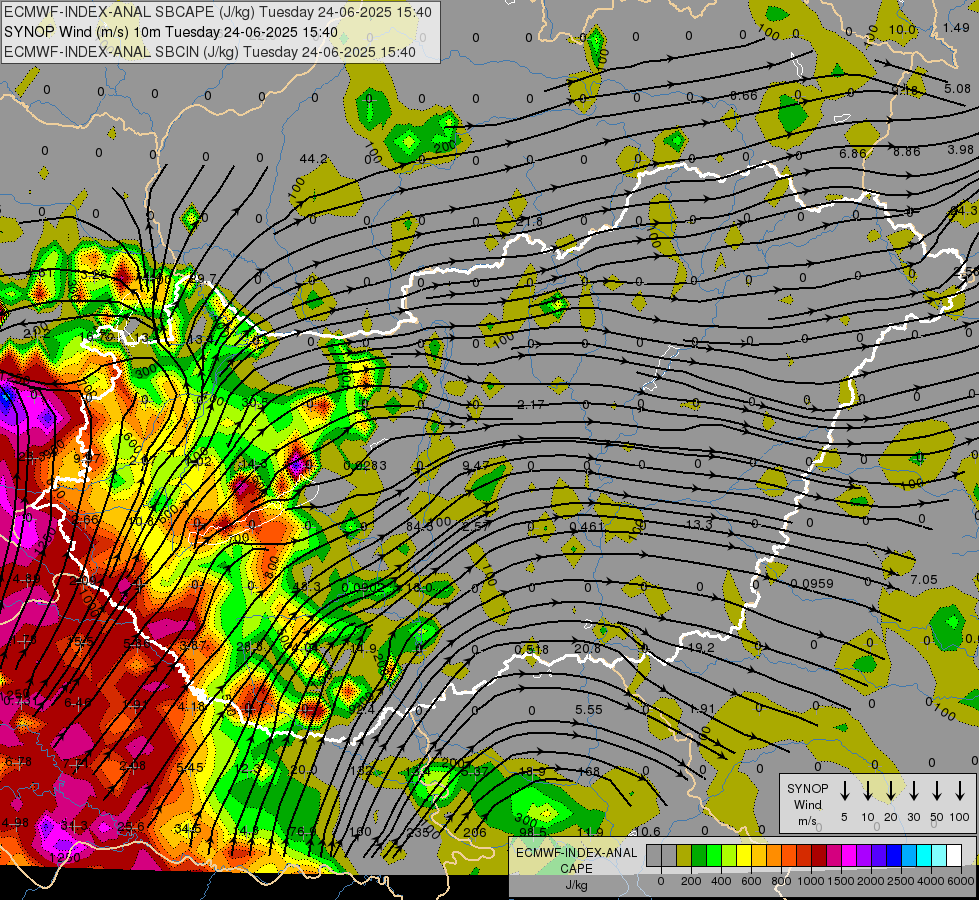Click the station value 76.9
The height and width of the screenshot is (900, 979).
tap(303, 831)
